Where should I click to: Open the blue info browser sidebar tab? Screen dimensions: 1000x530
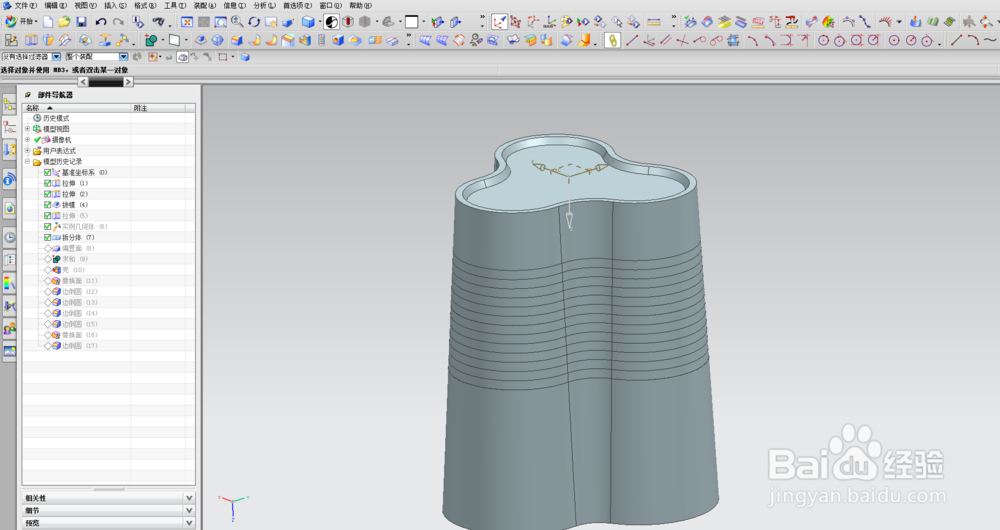tap(10, 180)
